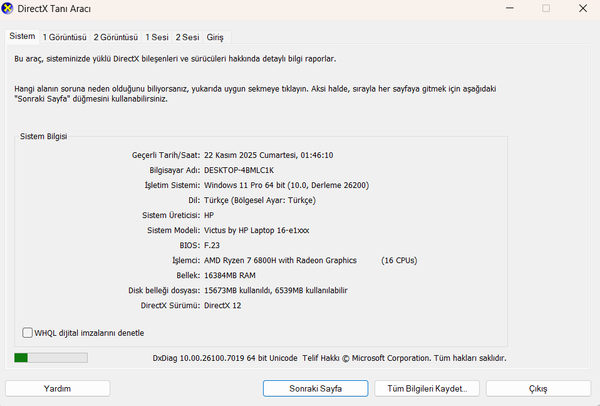Click the Sonraki Sayfa button
The width and height of the screenshot is (600, 406).
pyautogui.click(x=316, y=388)
